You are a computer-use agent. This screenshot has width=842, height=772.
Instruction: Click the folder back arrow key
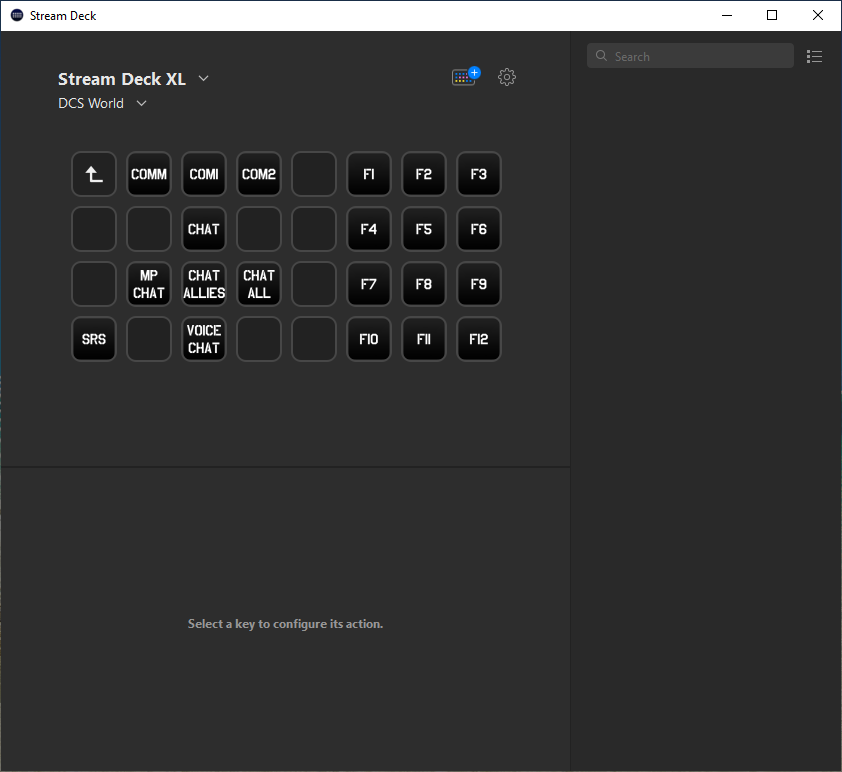pos(94,174)
